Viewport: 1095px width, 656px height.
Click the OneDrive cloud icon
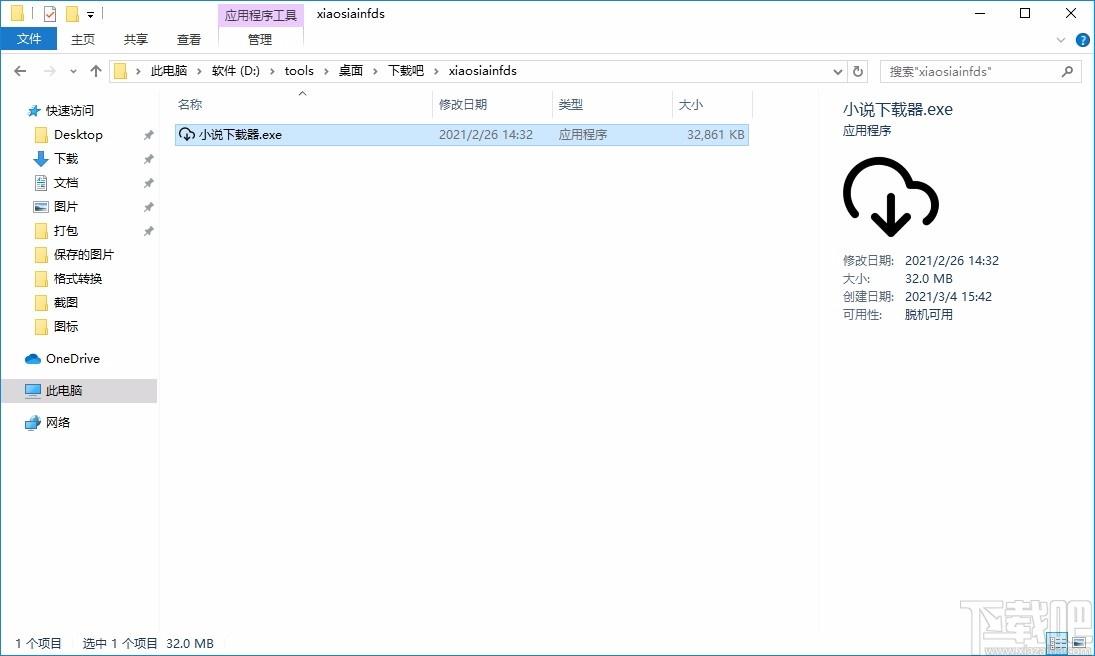[33, 359]
